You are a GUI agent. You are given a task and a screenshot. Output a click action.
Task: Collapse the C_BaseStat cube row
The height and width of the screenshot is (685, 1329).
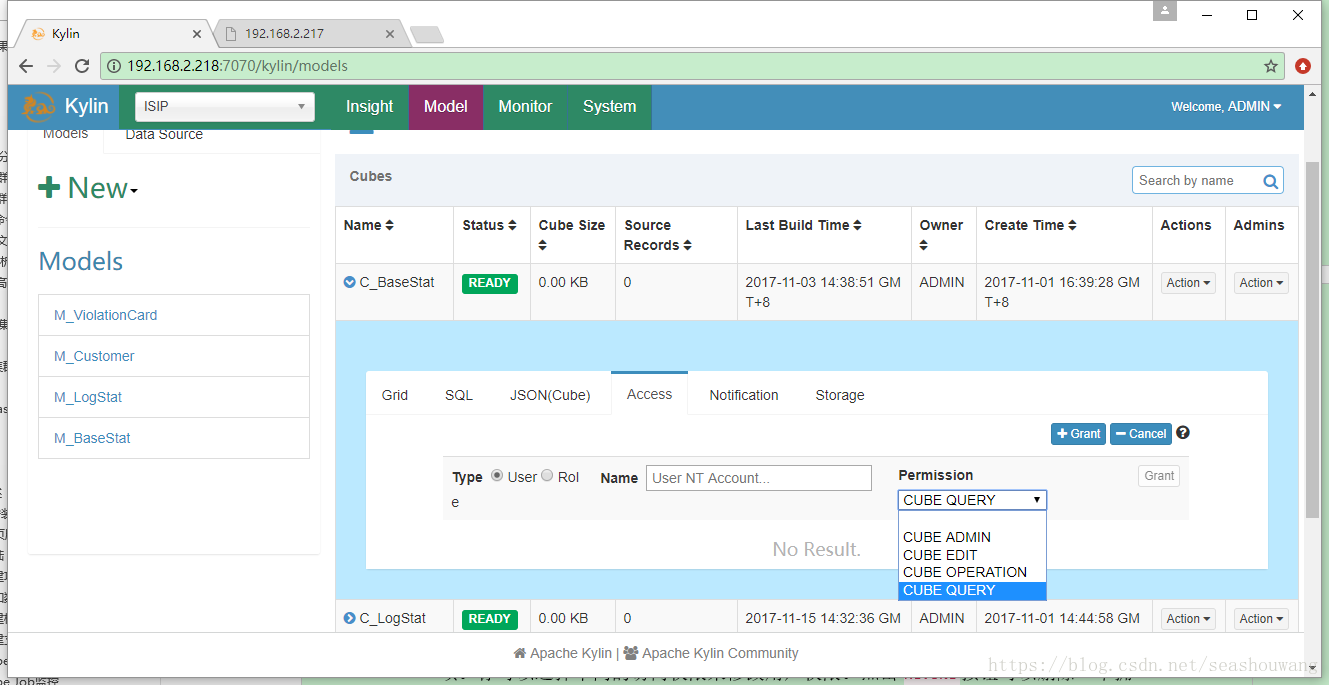tap(350, 282)
